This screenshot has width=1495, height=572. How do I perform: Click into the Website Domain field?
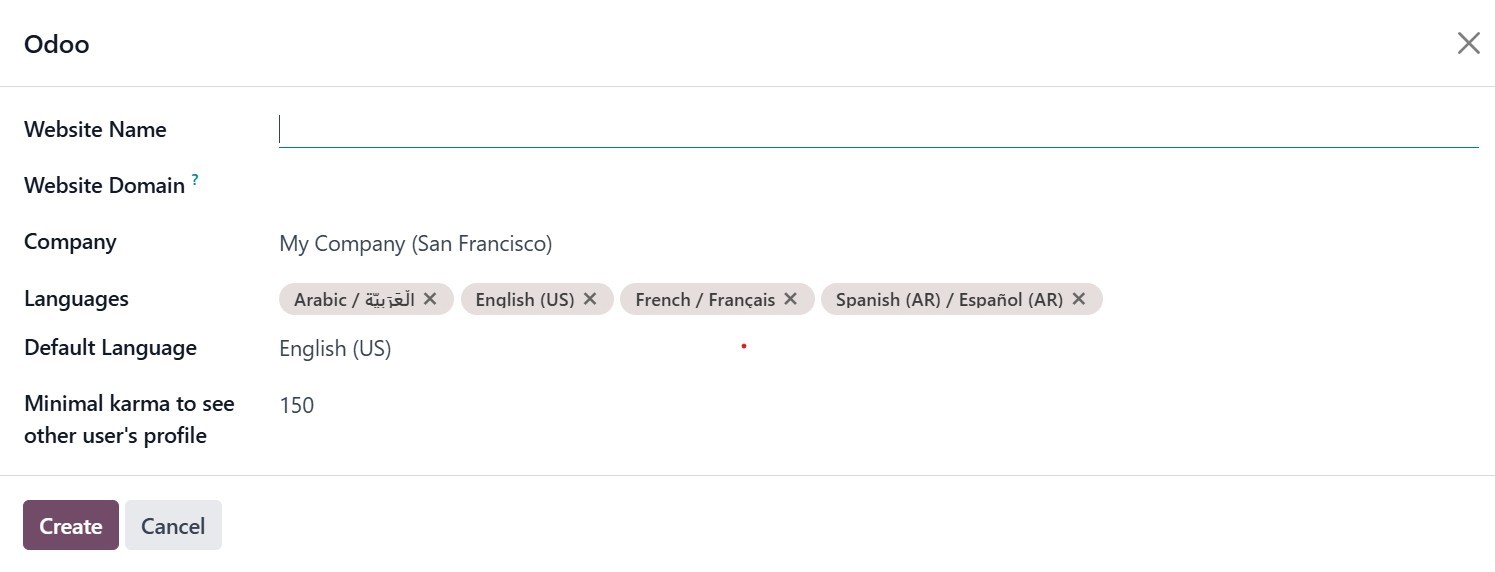pos(876,187)
